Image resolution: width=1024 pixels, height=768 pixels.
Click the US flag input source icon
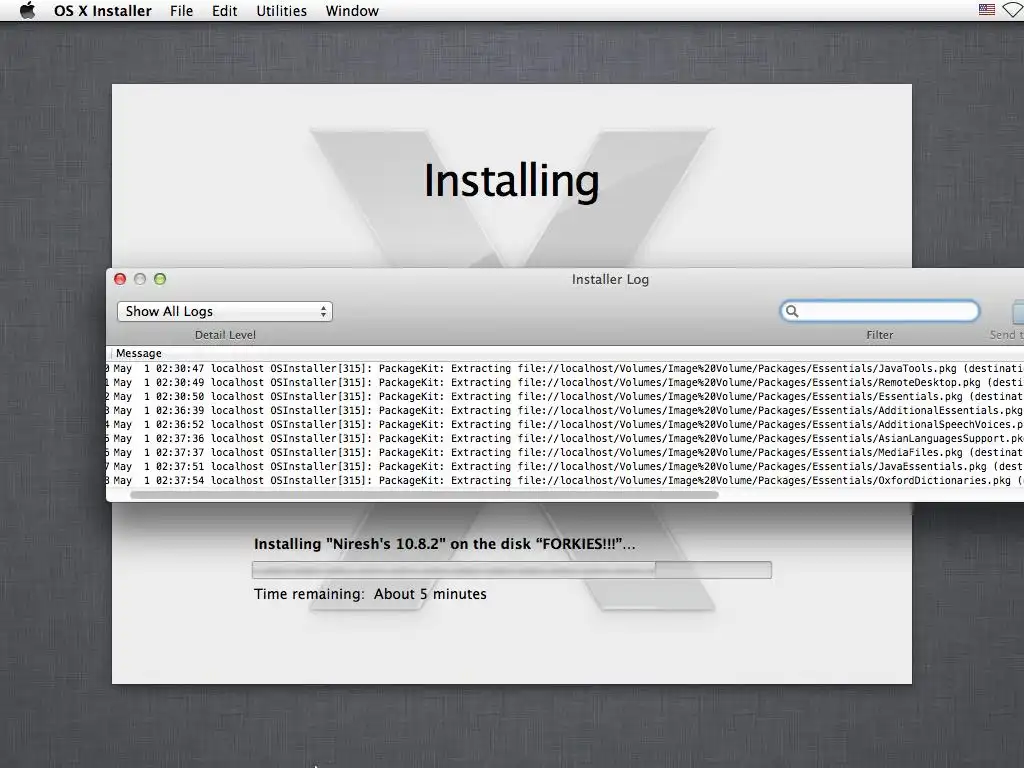[987, 10]
